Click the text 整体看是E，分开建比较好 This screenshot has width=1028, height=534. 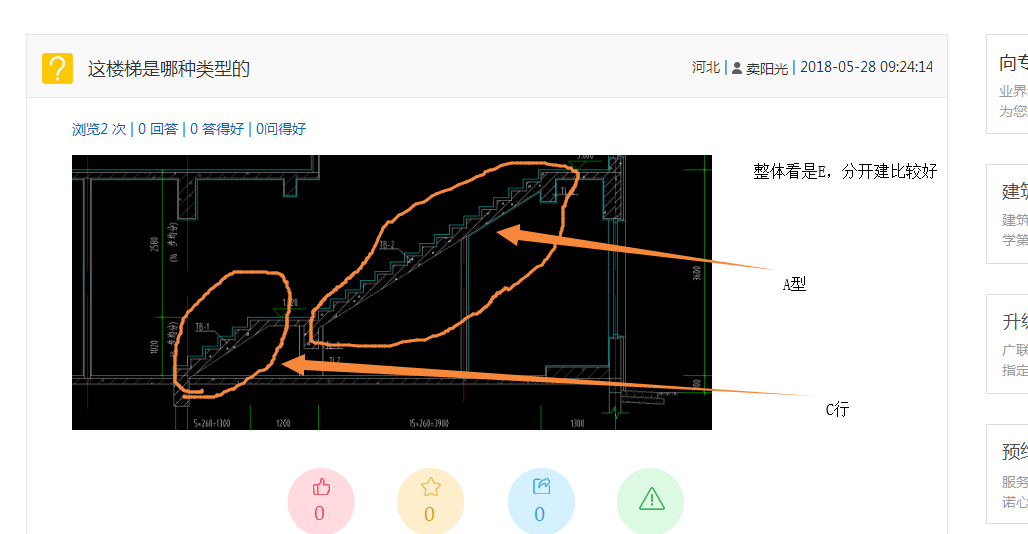[845, 172]
